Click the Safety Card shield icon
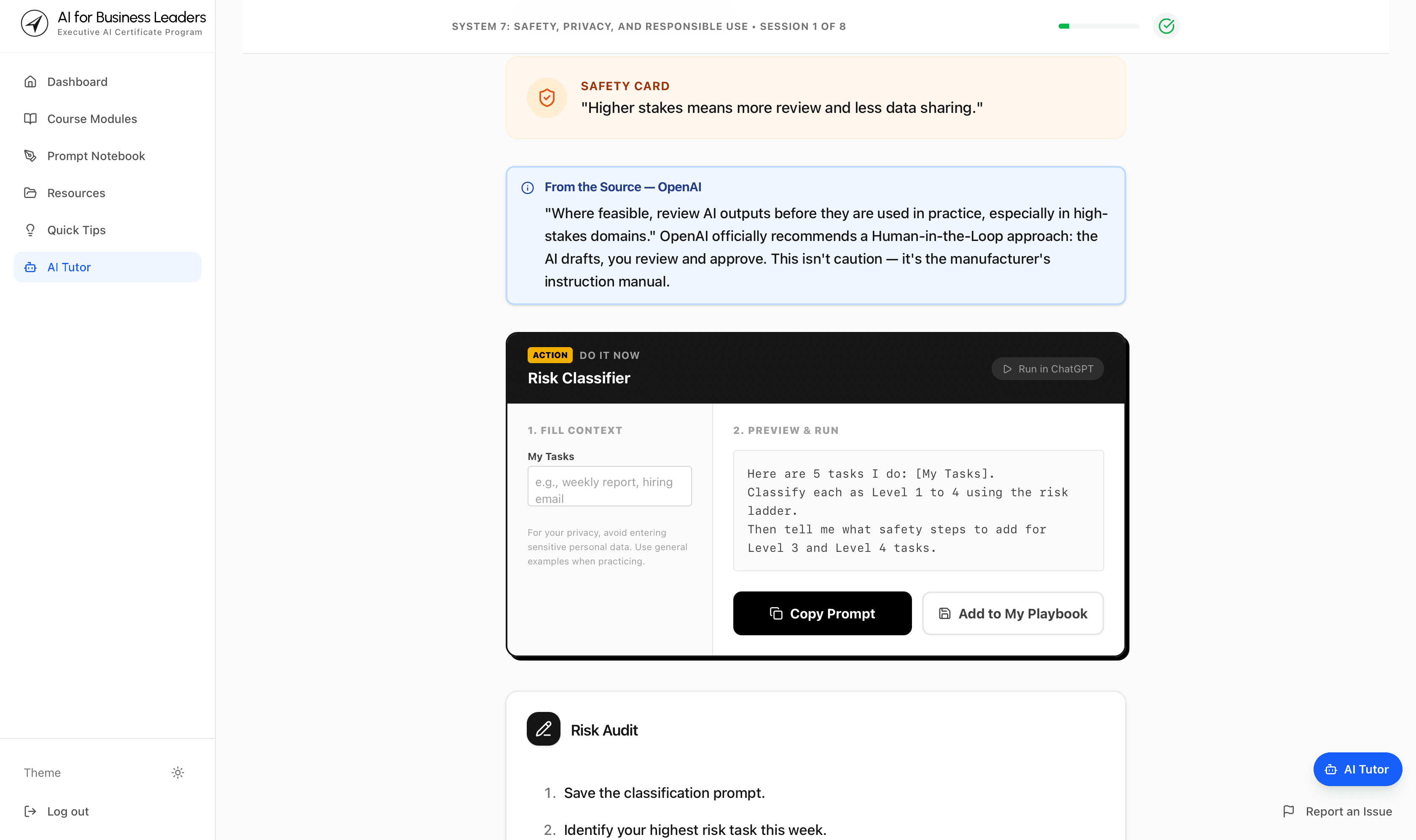 click(547, 98)
